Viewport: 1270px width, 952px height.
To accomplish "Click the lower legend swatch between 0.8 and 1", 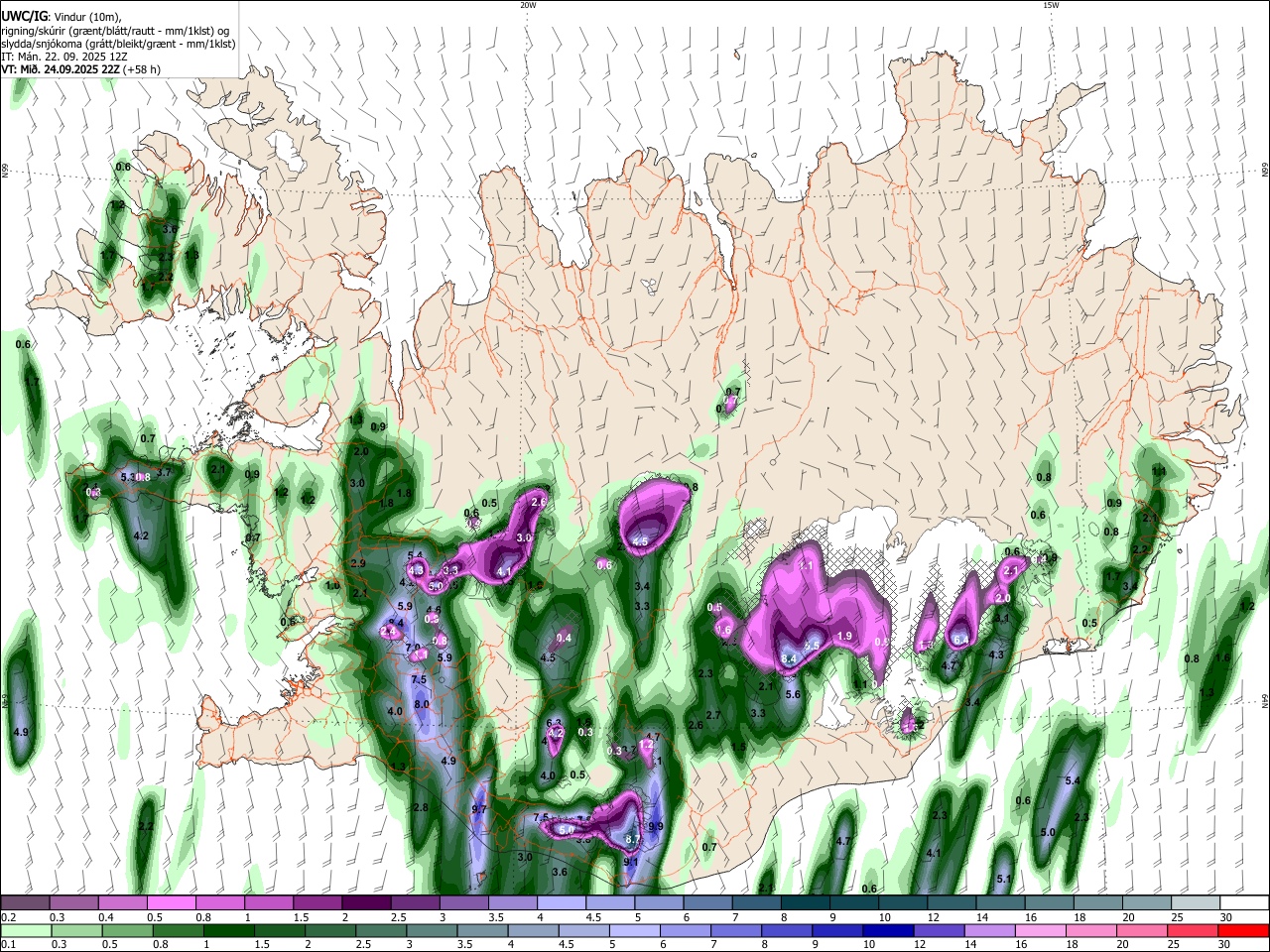I will point(177,930).
